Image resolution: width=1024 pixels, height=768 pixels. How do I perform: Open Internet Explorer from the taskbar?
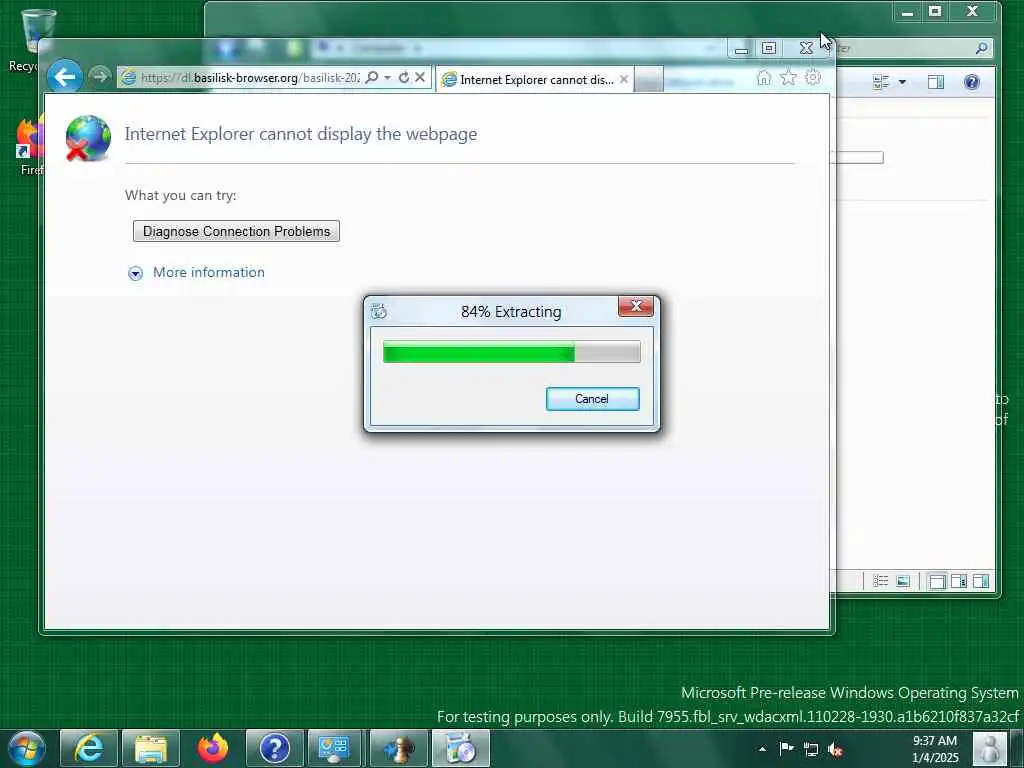[x=89, y=748]
